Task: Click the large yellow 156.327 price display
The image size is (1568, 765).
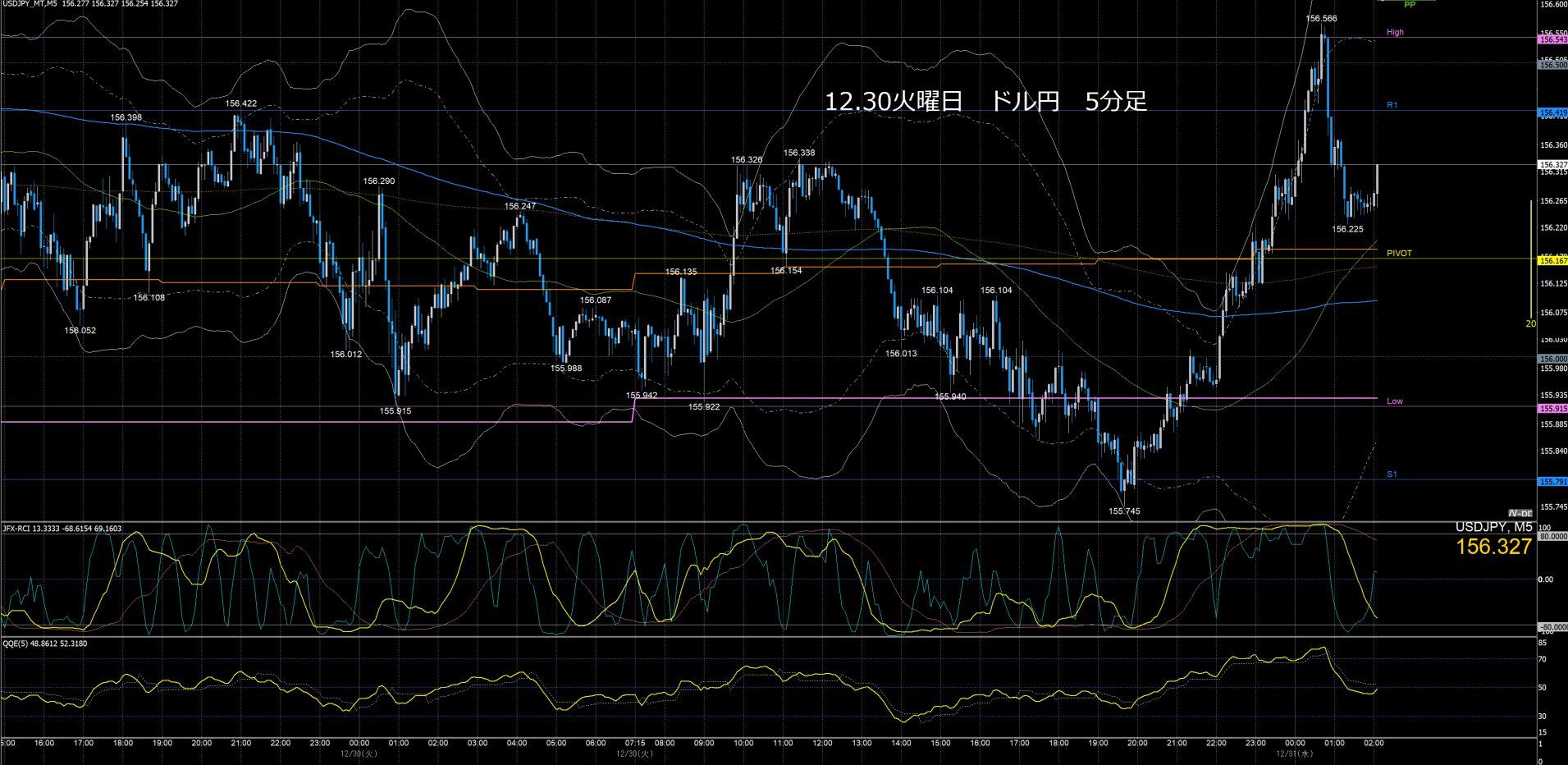Action: pos(1493,547)
